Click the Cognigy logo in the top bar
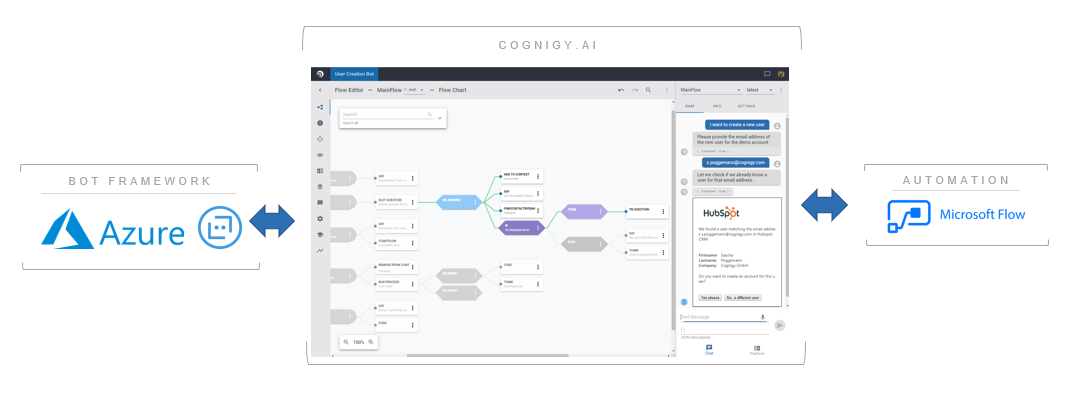 click(320, 74)
